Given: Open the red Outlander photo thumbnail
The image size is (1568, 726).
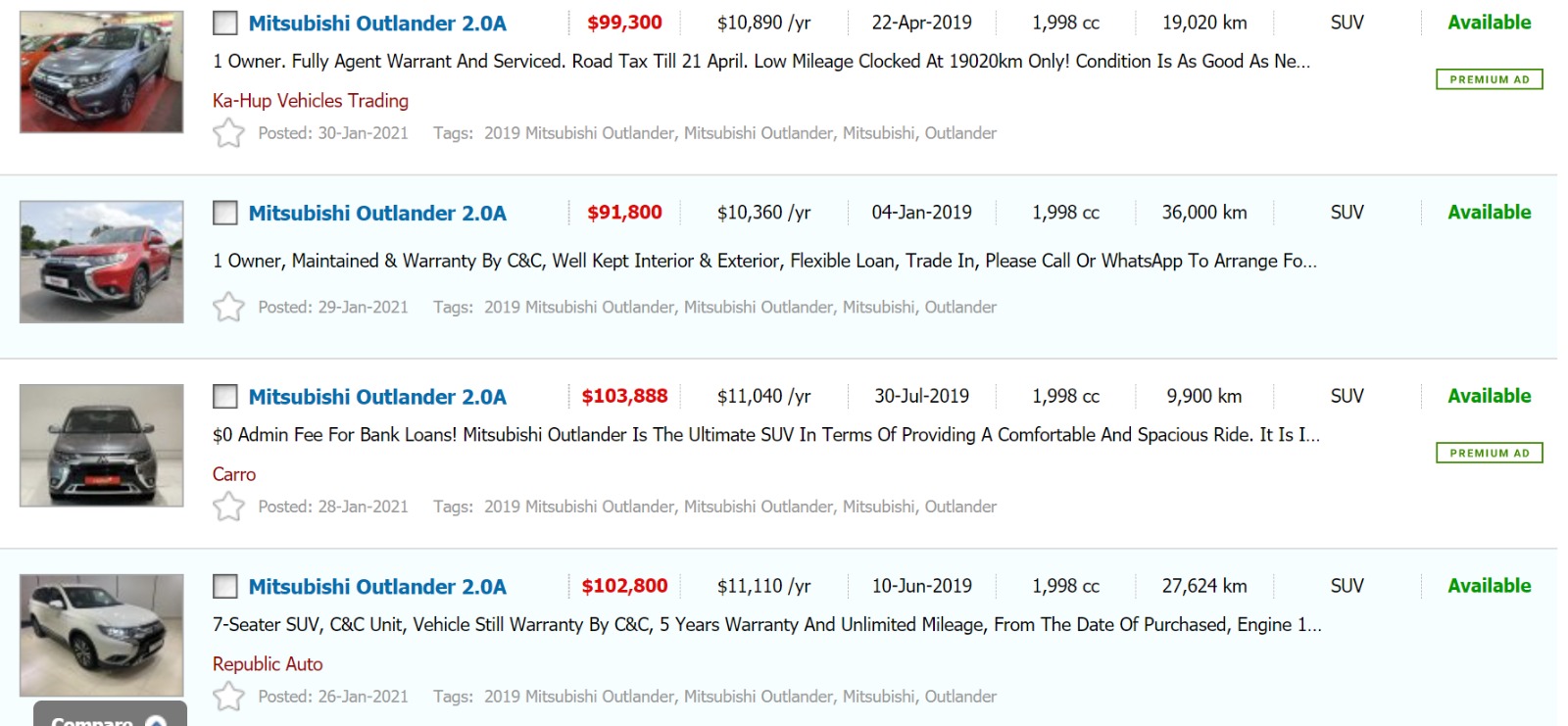Looking at the screenshot, I should (x=102, y=262).
